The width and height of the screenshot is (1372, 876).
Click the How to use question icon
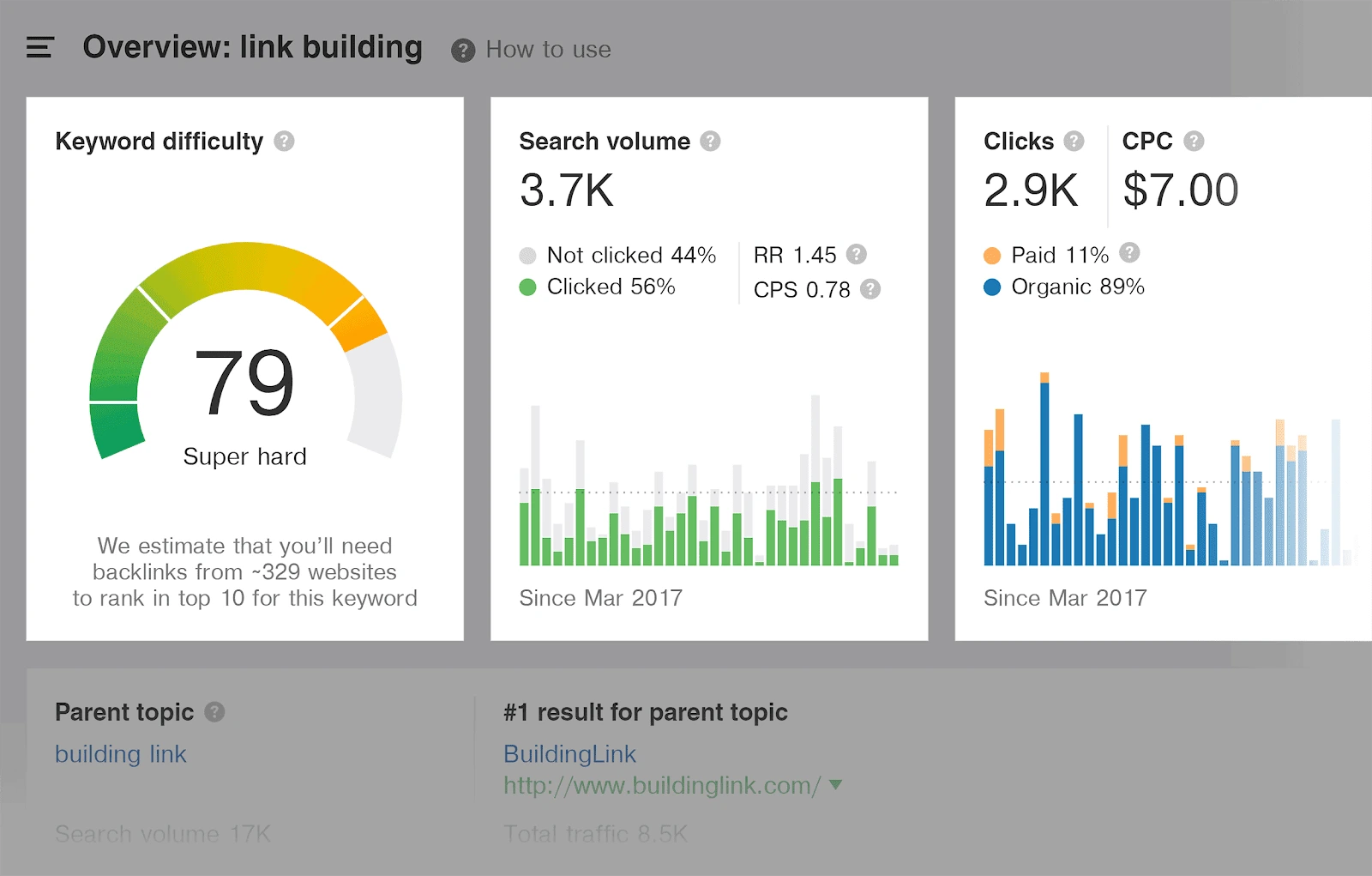coord(463,51)
